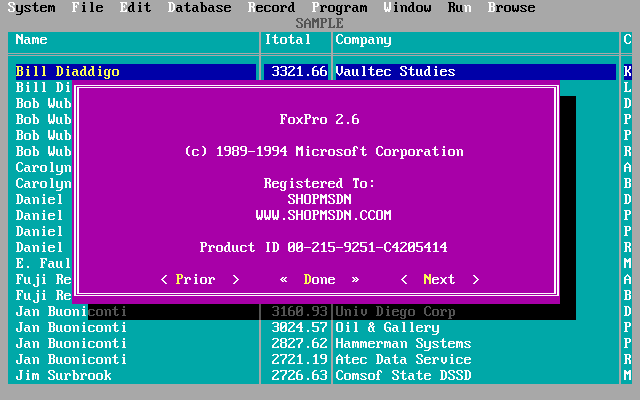Click the 2721.19 Itotal value
Screen dimensions: 640x400
pyautogui.click(x=299, y=359)
